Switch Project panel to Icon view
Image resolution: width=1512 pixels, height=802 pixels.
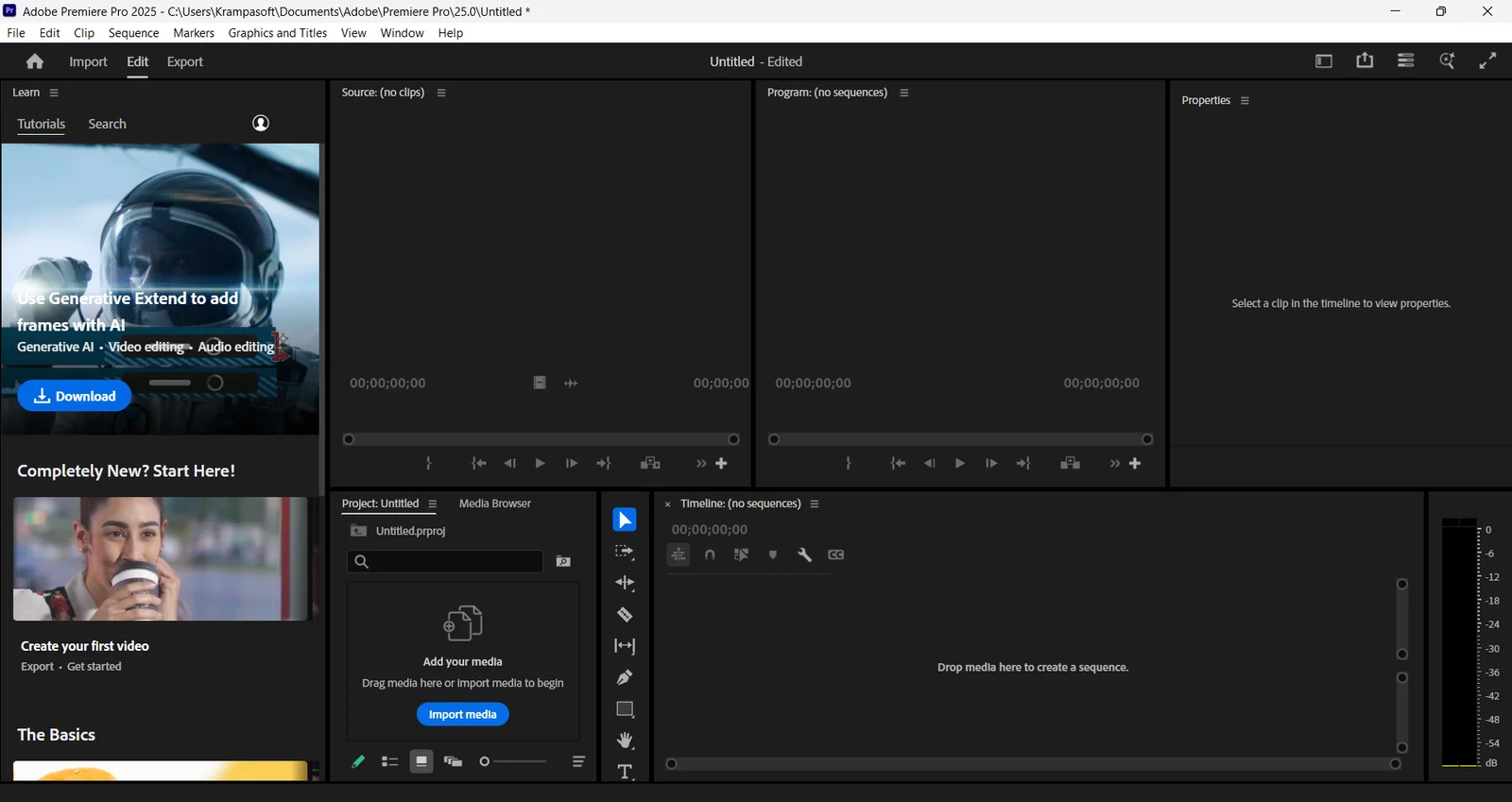[421, 761]
